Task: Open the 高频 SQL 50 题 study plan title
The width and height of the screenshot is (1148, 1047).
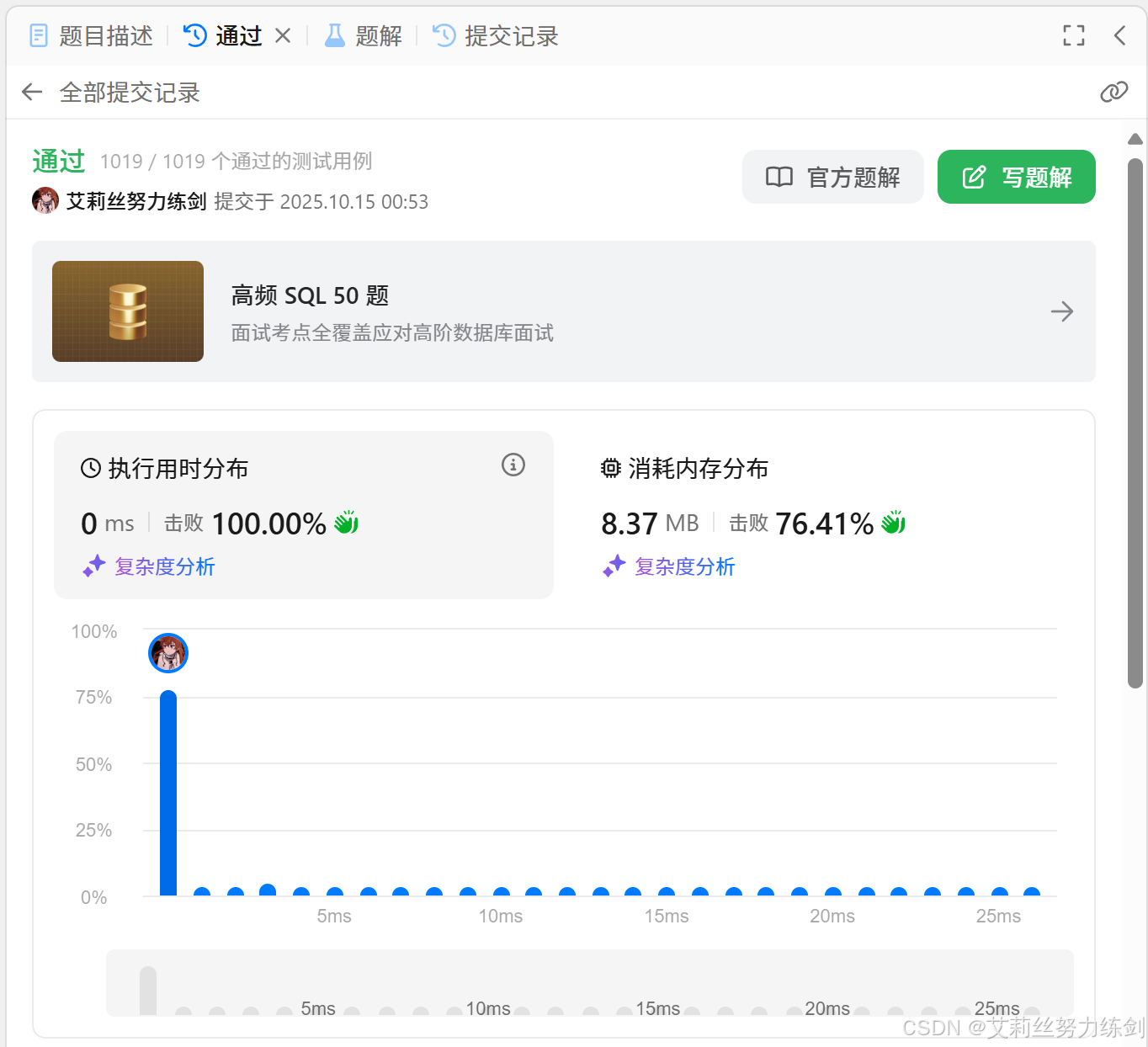Action: coord(310,295)
